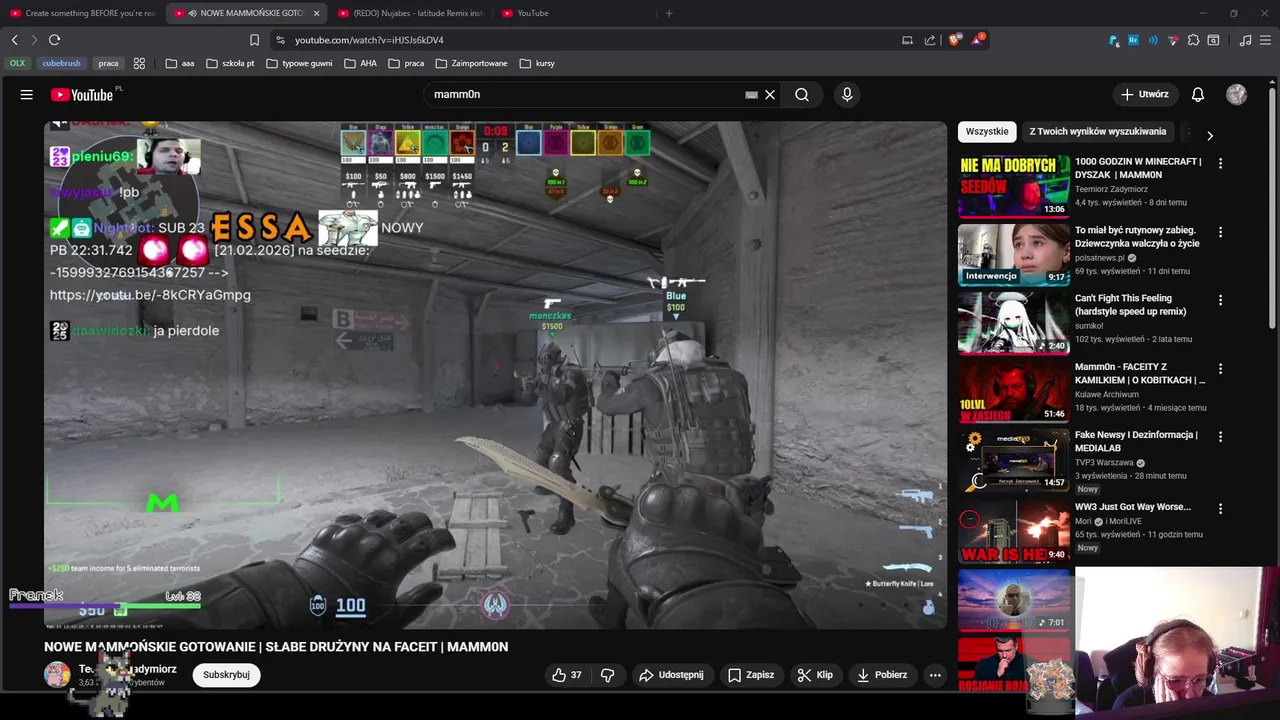View site information icon in address bar
Image resolution: width=1280 pixels, height=720 pixels.
[281, 40]
